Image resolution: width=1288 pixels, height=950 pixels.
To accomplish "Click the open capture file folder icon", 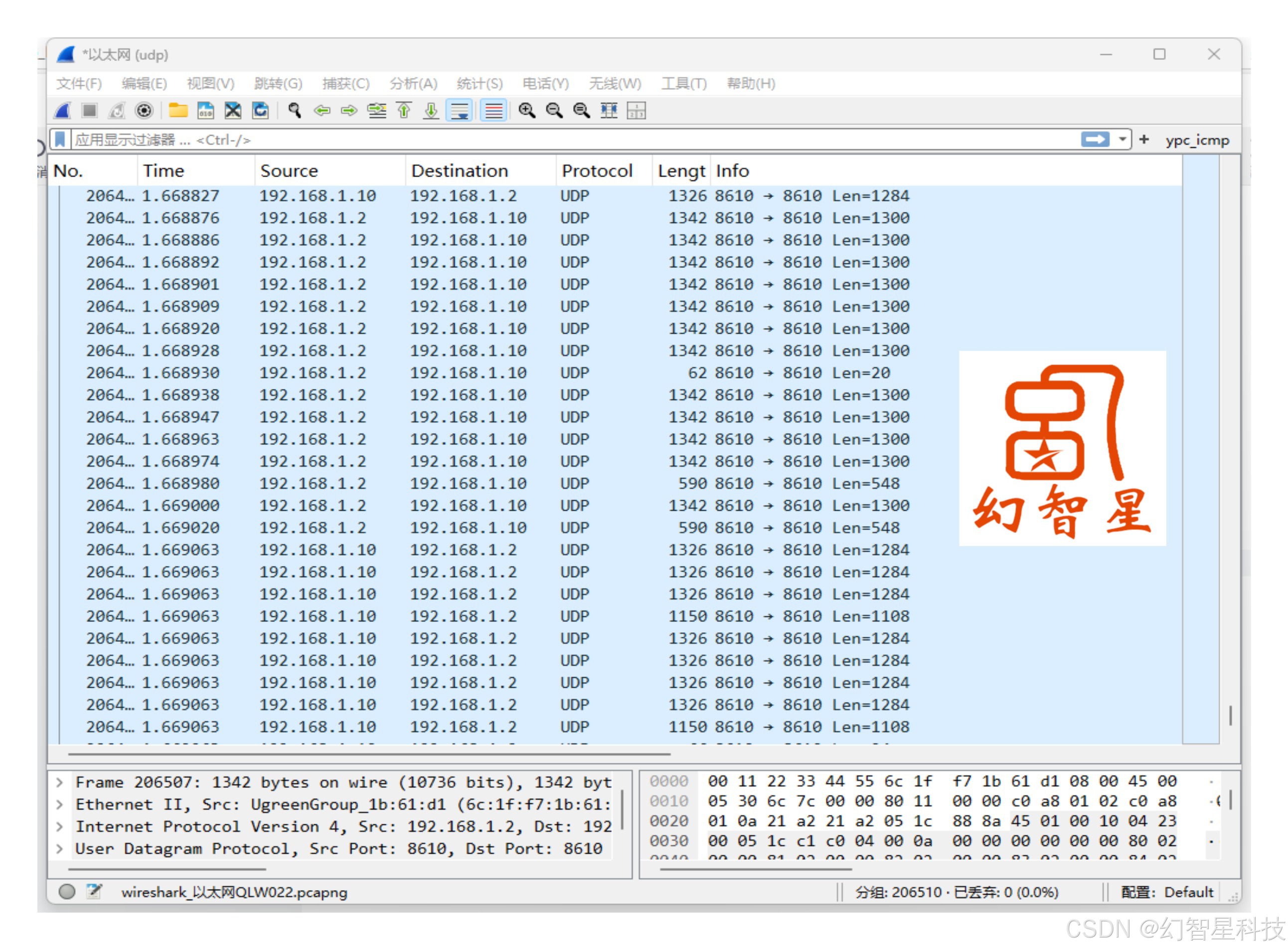I will [178, 110].
